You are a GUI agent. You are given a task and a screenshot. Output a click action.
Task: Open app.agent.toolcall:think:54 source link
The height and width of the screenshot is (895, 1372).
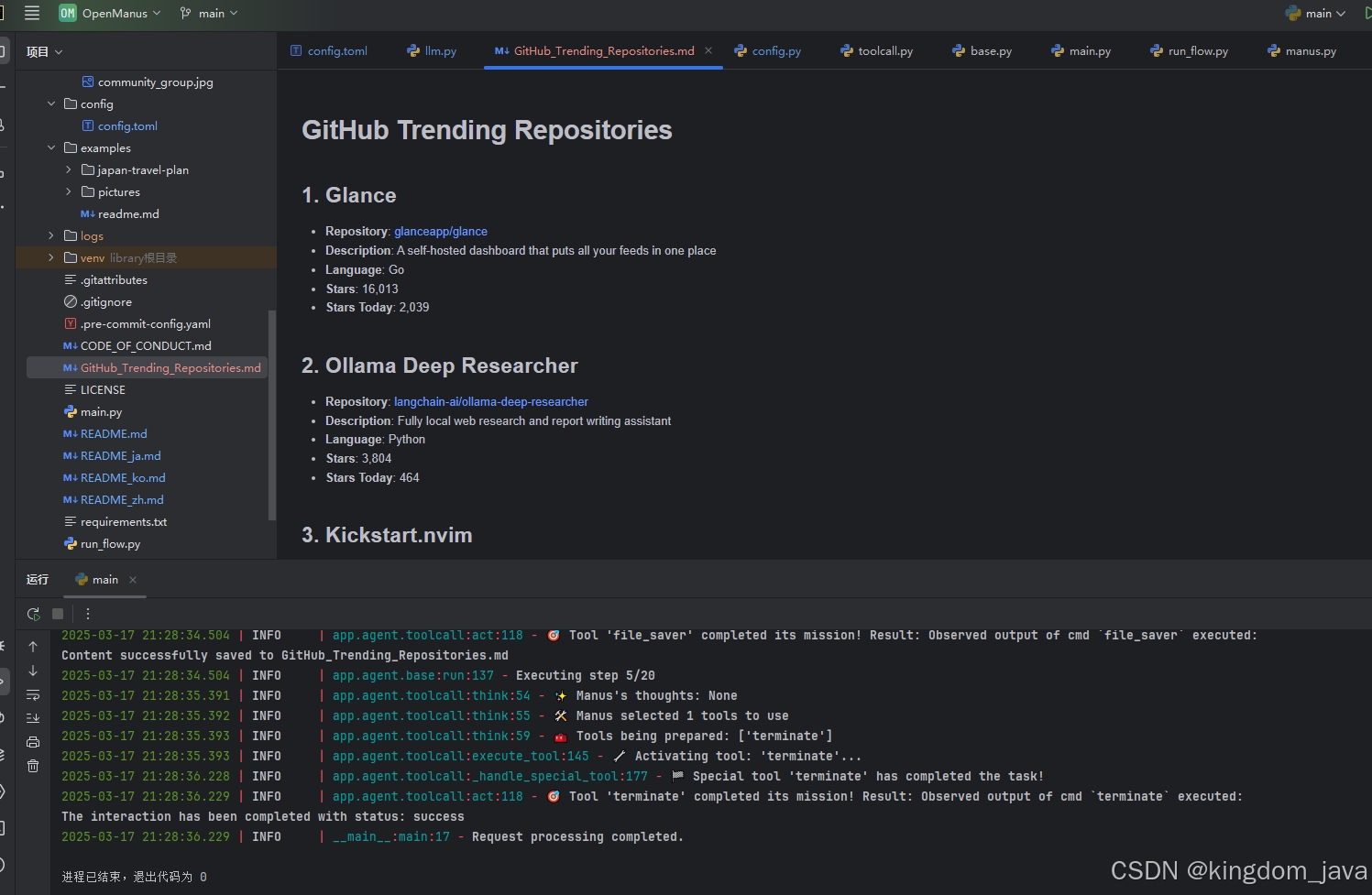click(x=432, y=696)
